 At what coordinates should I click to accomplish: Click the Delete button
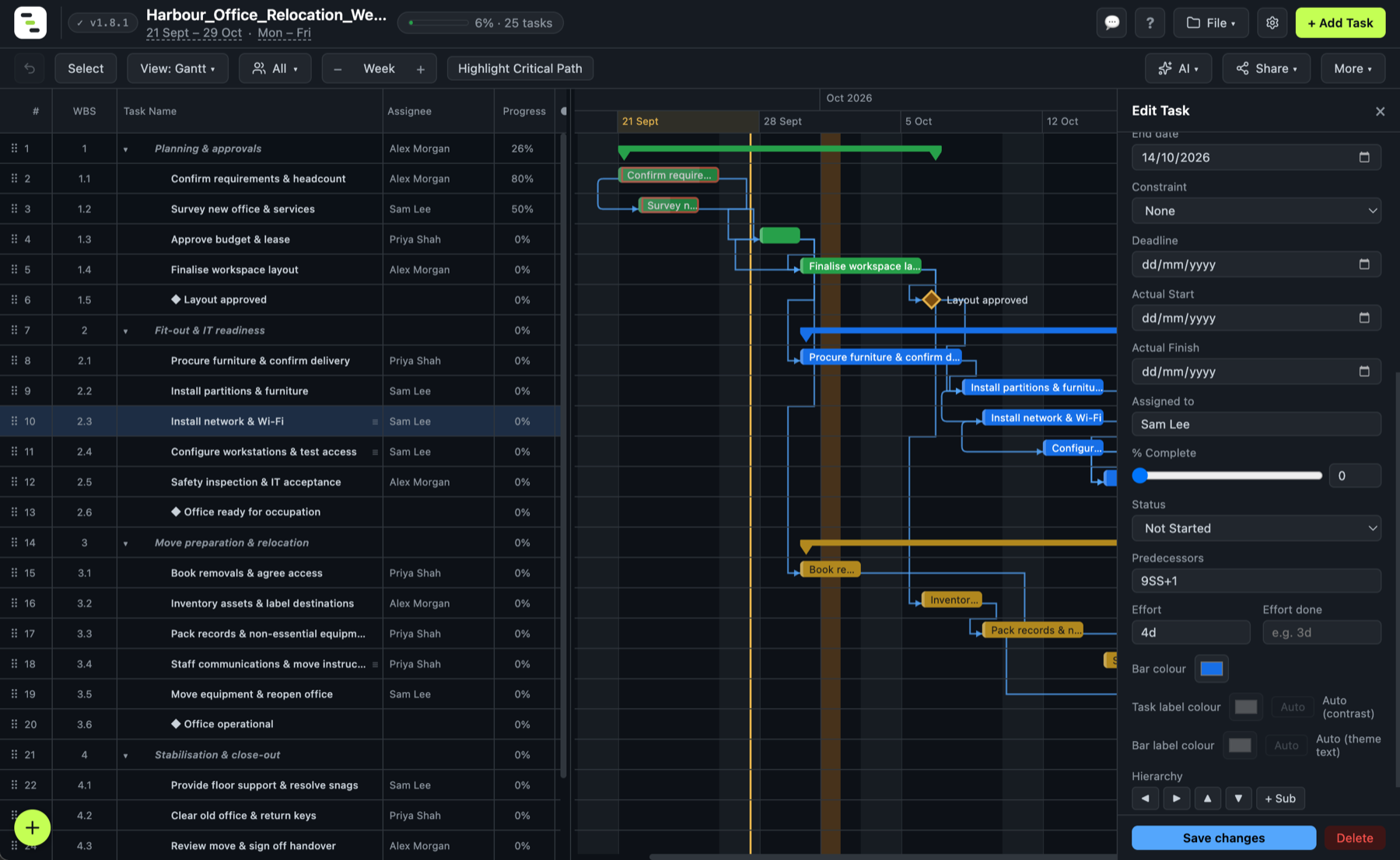click(x=1354, y=837)
